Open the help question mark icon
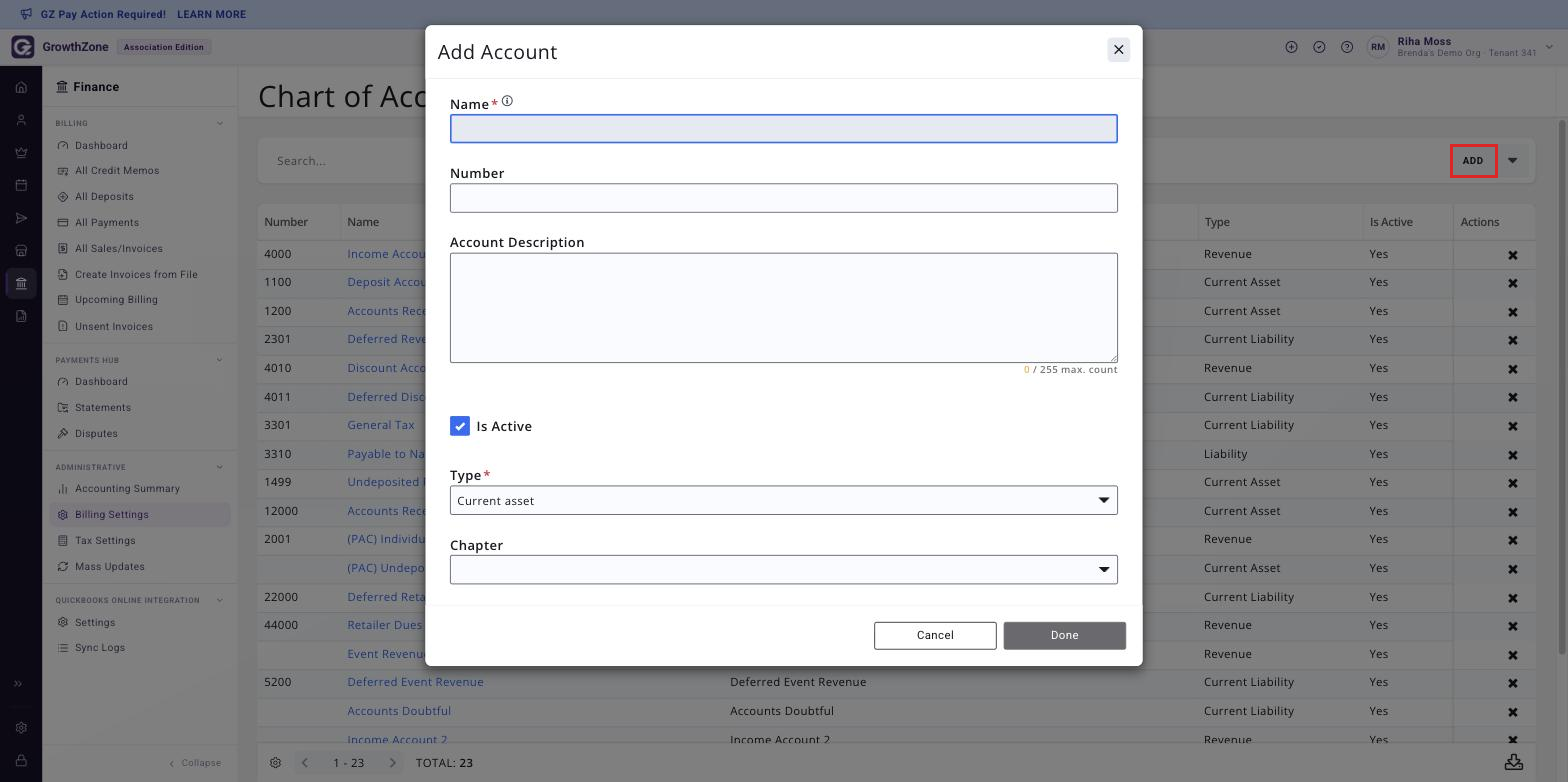The image size is (1568, 782). coord(1347,47)
